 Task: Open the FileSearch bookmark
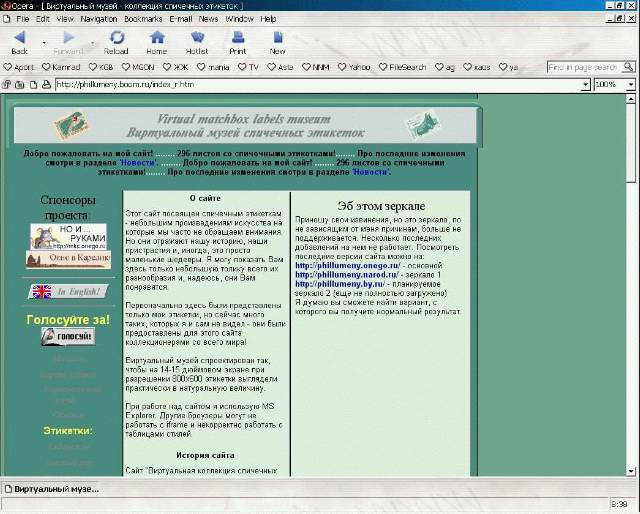point(402,67)
